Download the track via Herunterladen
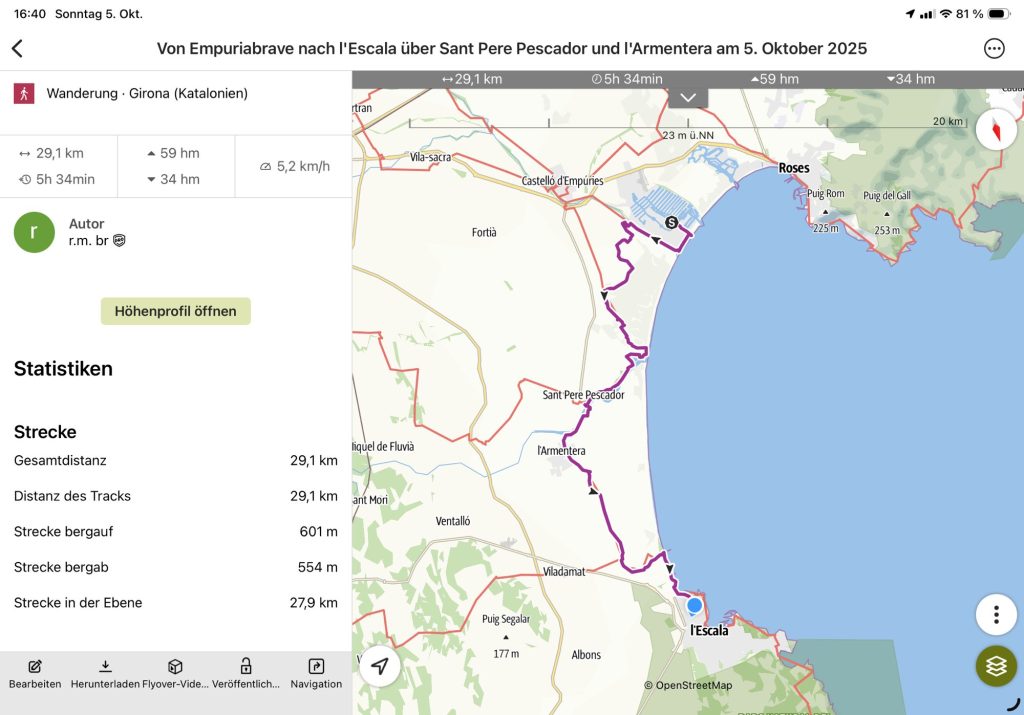 coord(105,673)
